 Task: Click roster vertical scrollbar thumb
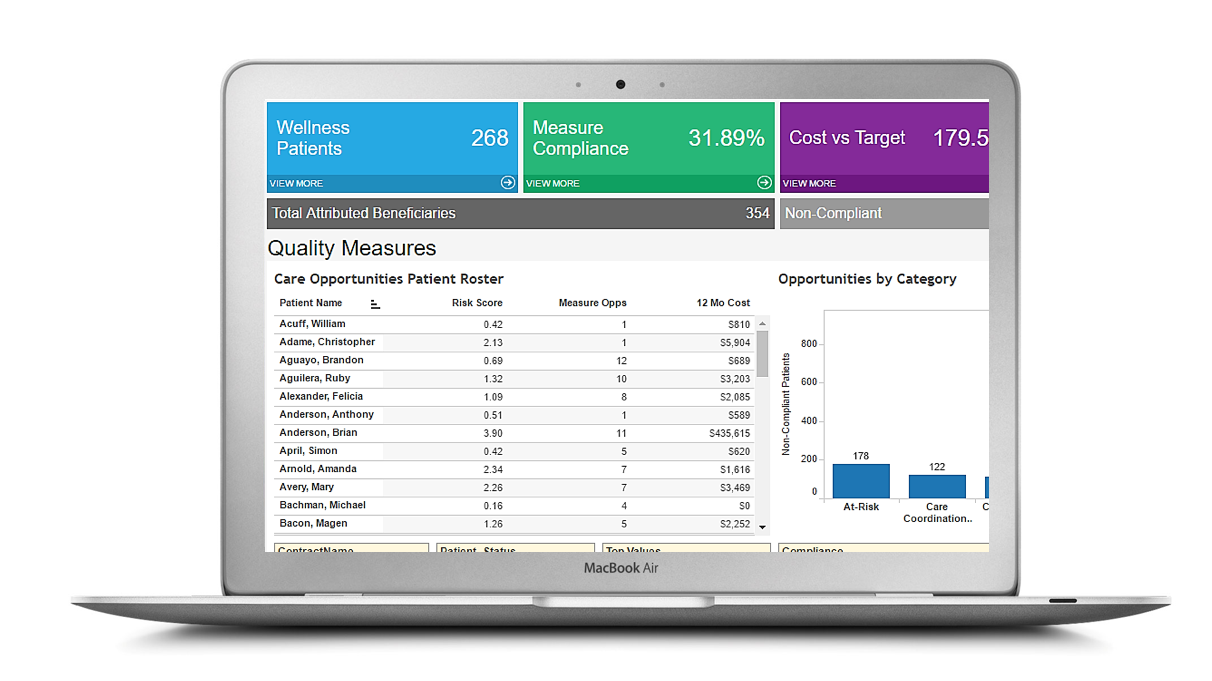[763, 353]
